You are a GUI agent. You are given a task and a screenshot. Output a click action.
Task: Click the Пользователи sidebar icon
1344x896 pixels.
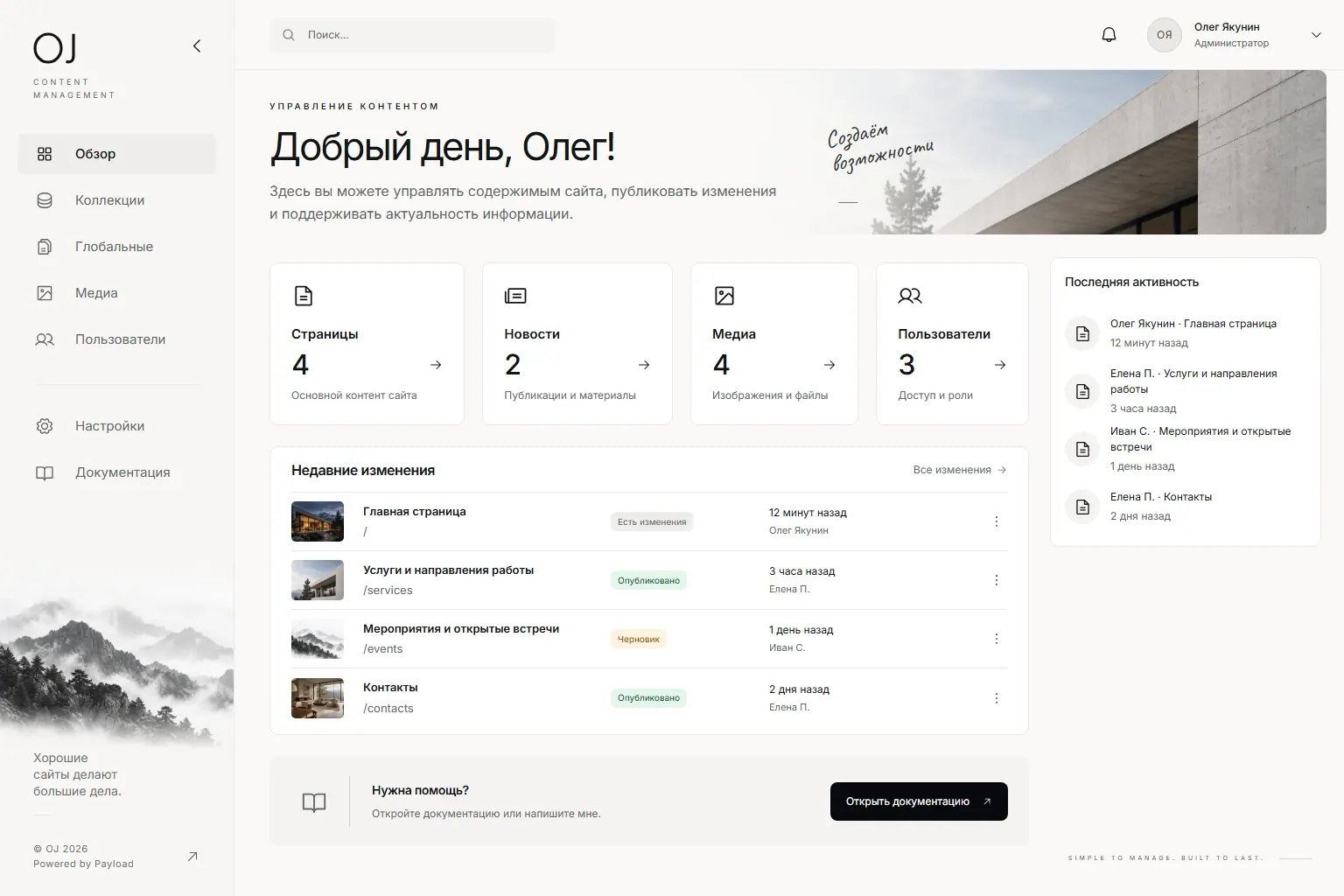pyautogui.click(x=45, y=339)
